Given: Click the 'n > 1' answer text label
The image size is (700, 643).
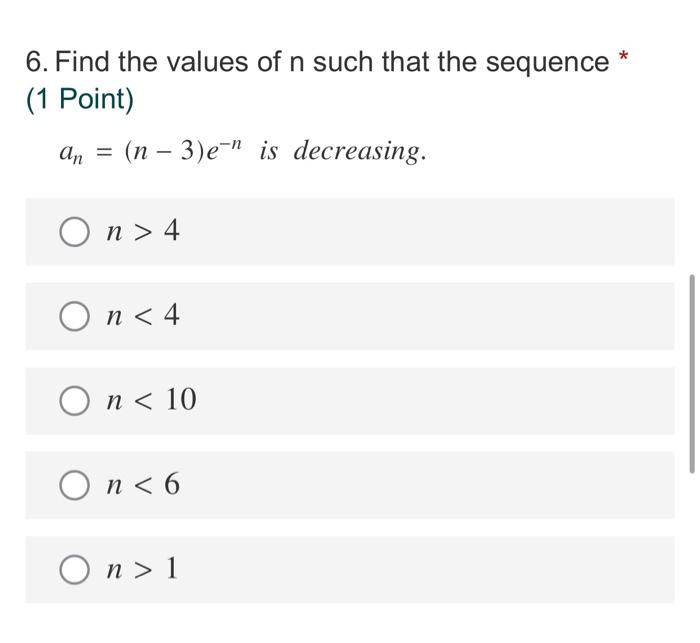Looking at the screenshot, I should click(142, 569).
